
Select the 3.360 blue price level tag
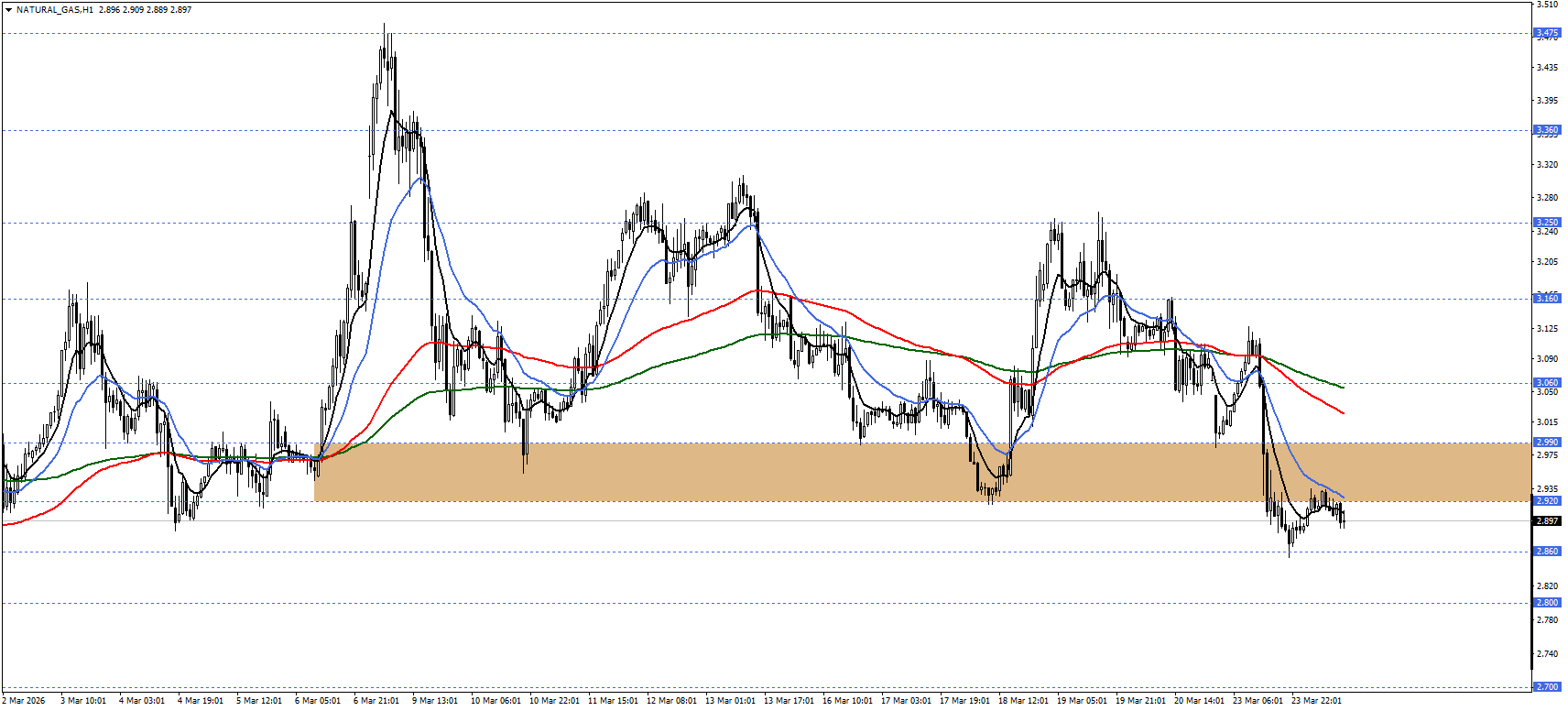click(x=1546, y=130)
